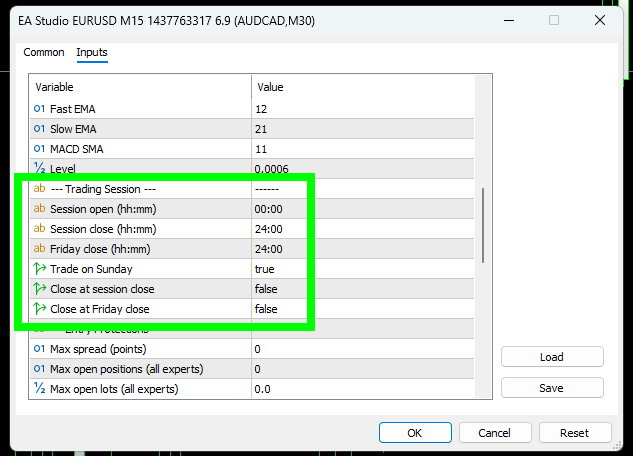Click the integer icon beside Fast EMA
This screenshot has height=456, width=633.
click(39, 109)
